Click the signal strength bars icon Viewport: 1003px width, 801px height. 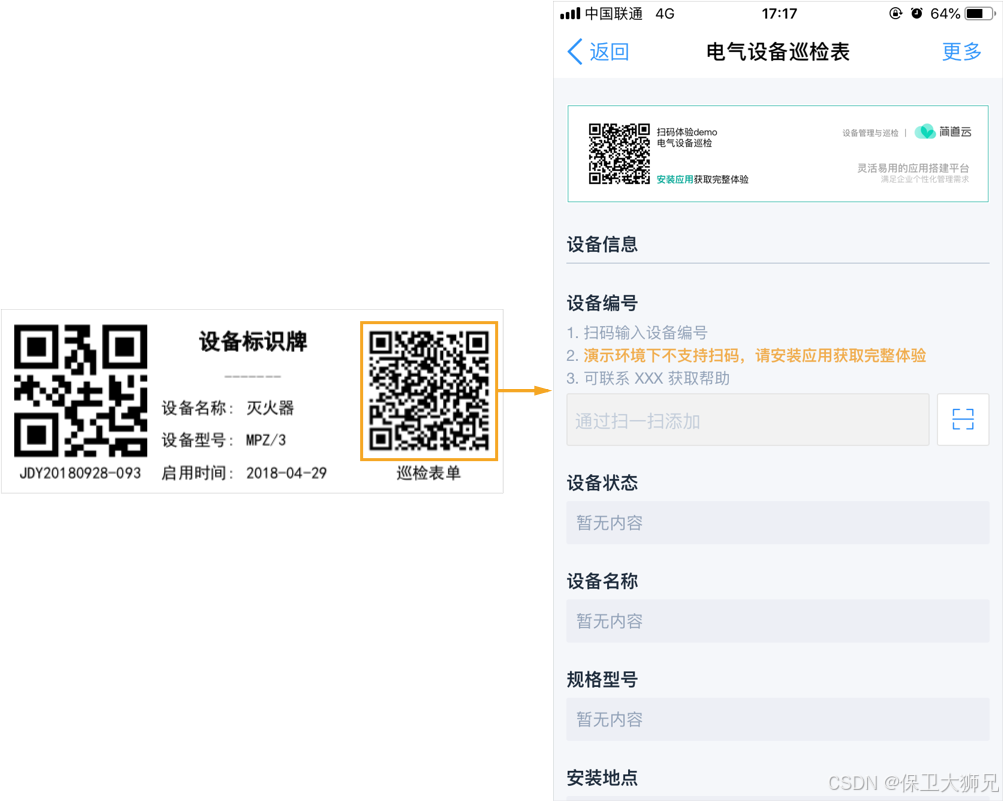pyautogui.click(x=570, y=13)
